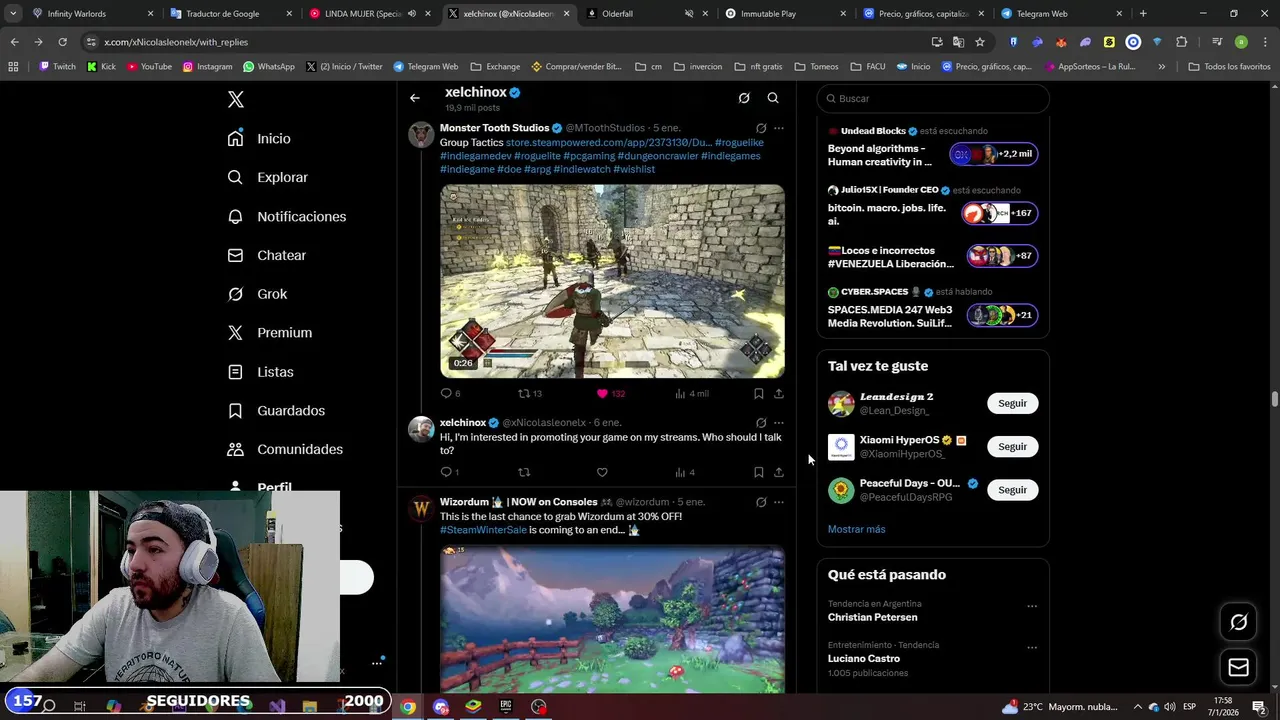Open the Wizordum video thumbnail
This screenshot has height=720, width=1280.
coord(612,619)
